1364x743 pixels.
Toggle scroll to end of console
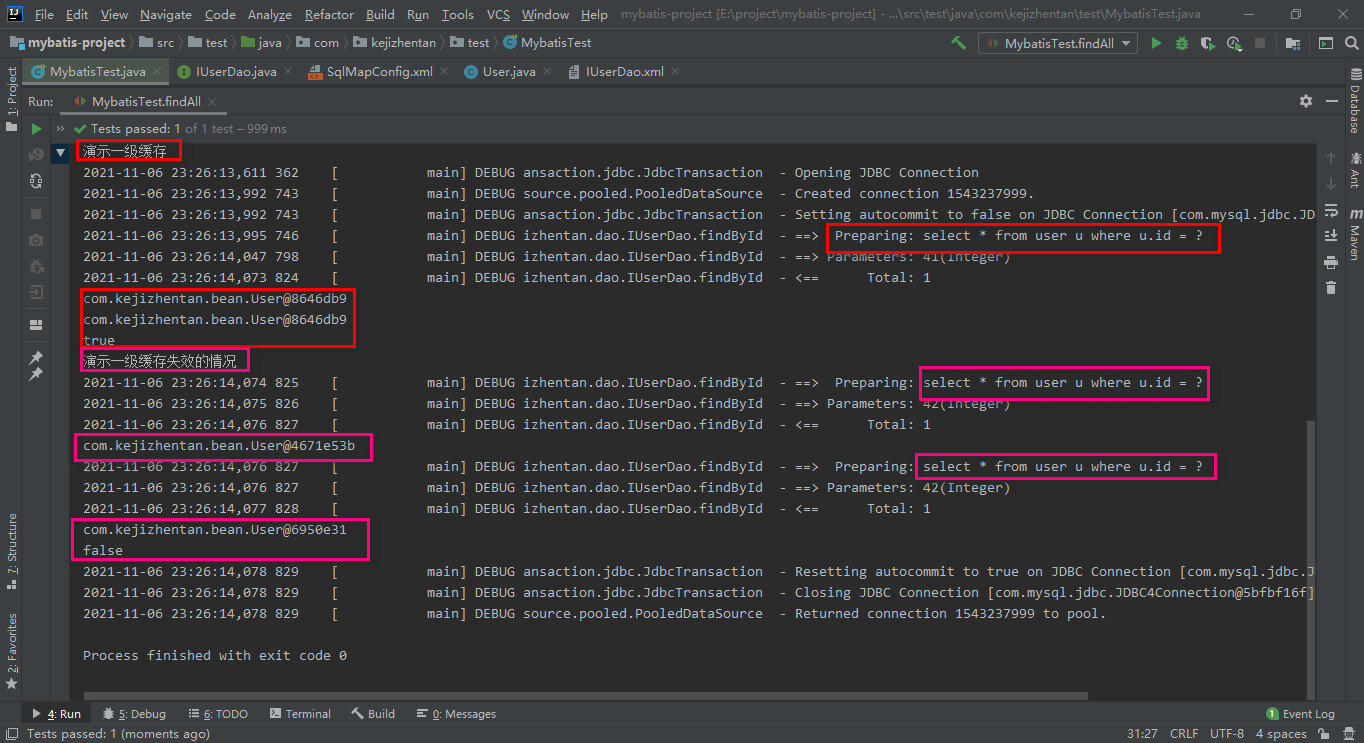(1330, 236)
